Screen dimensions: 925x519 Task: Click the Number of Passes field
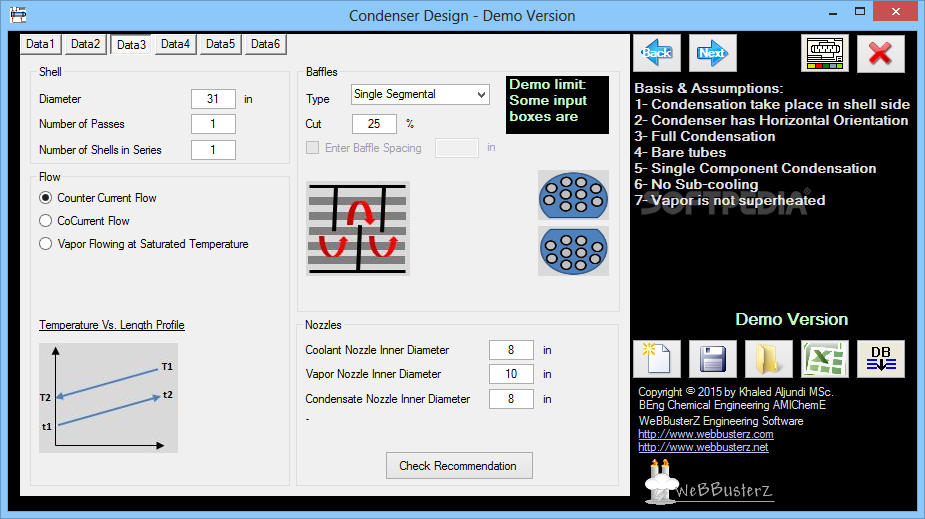tap(213, 124)
